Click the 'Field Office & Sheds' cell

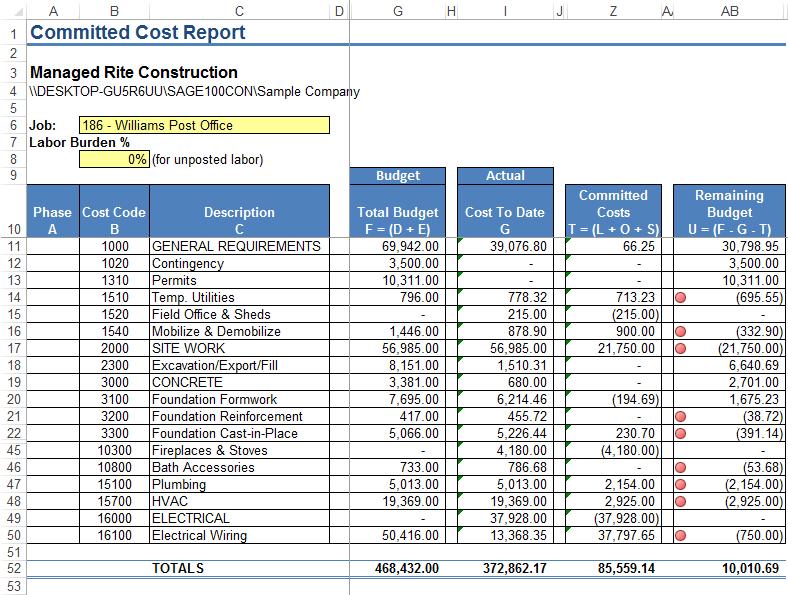[239, 315]
